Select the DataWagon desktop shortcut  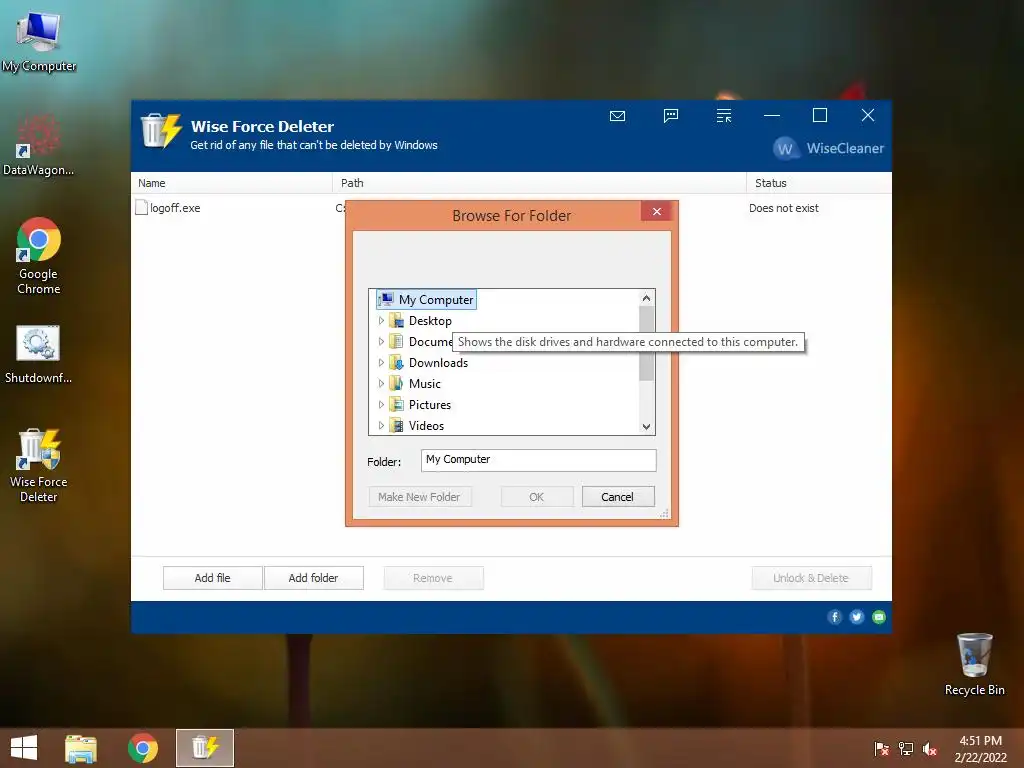click(x=39, y=144)
